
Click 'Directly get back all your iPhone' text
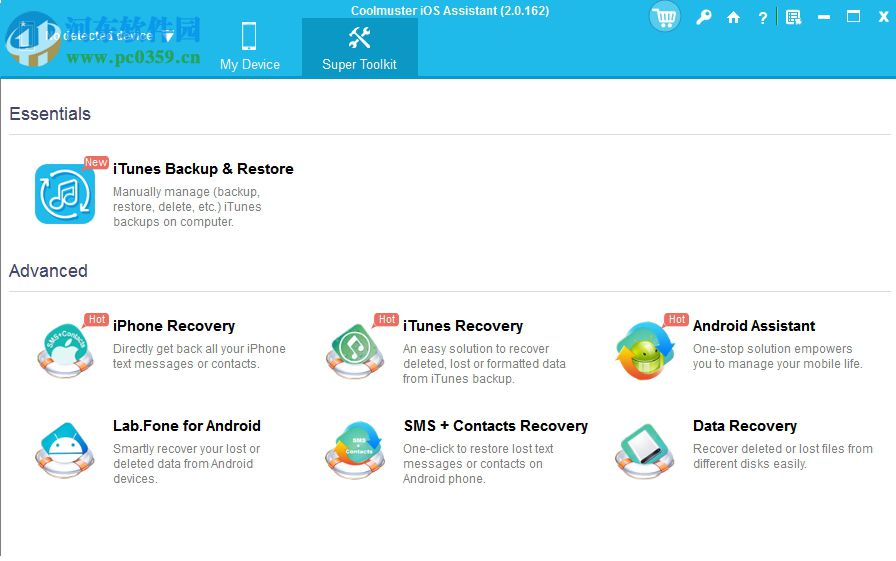click(x=199, y=349)
